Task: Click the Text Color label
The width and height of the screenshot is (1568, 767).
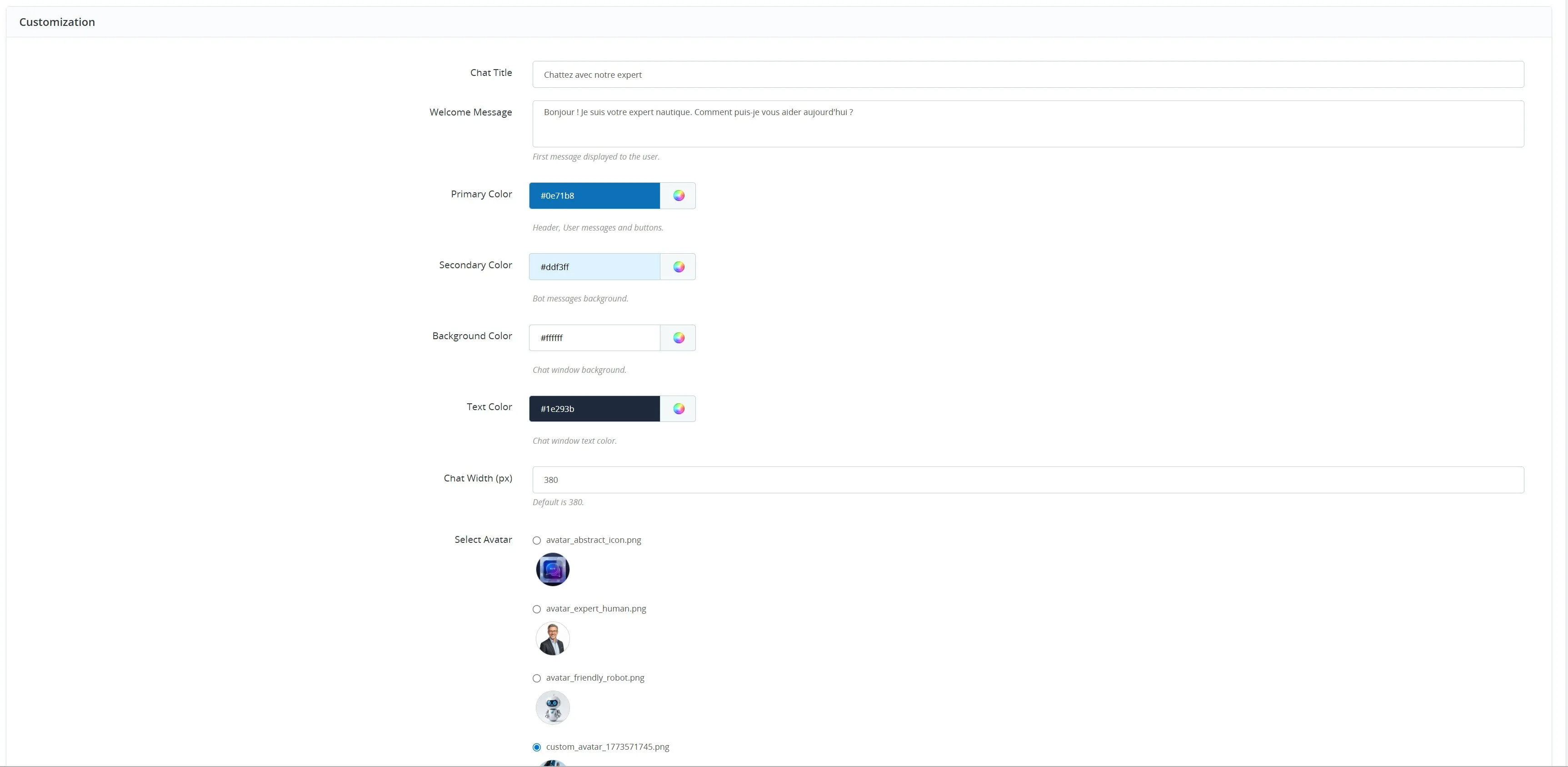Action: point(489,406)
